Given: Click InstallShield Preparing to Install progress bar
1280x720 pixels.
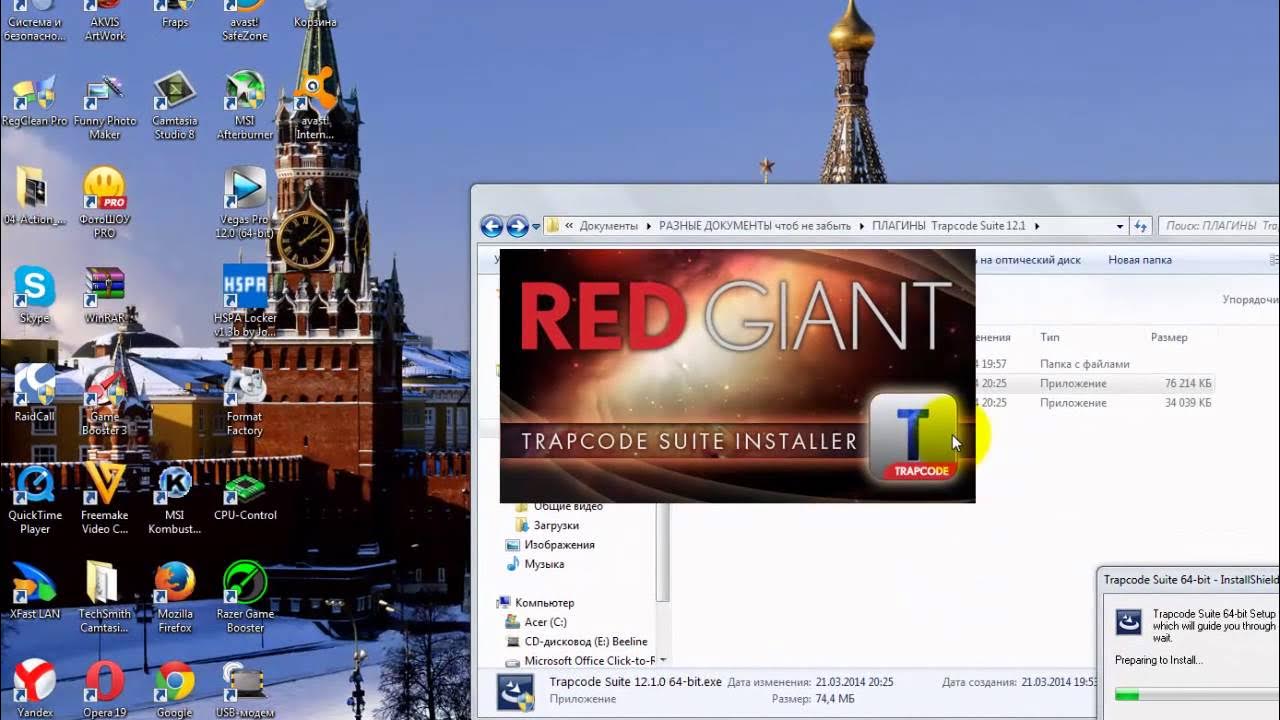Looking at the screenshot, I should 1197,694.
